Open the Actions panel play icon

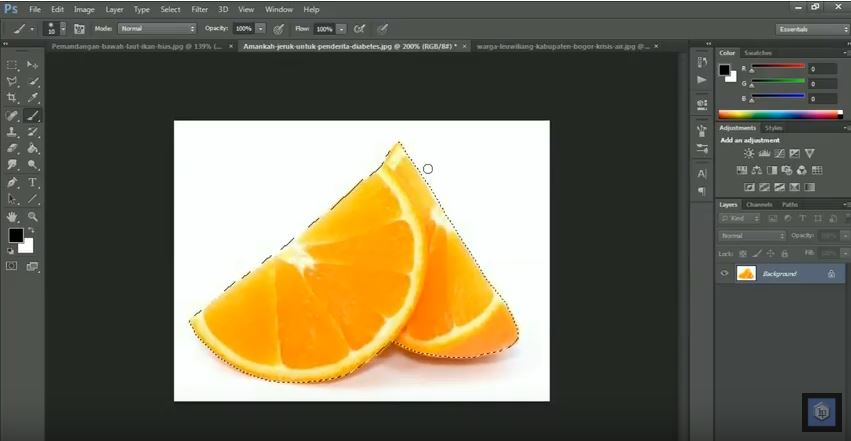click(702, 80)
